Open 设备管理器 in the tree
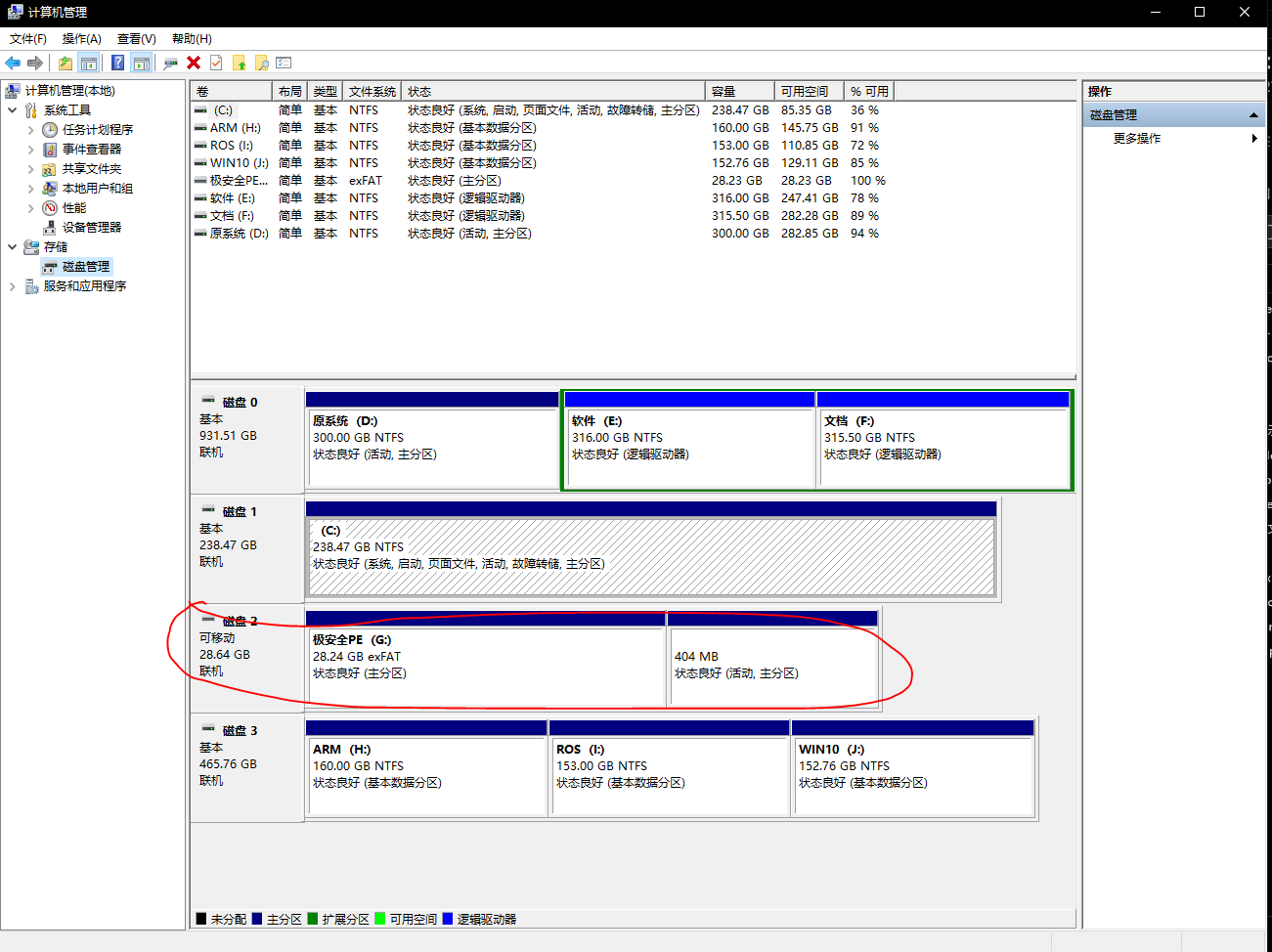Viewport: 1272px width, 952px height. pos(92,228)
